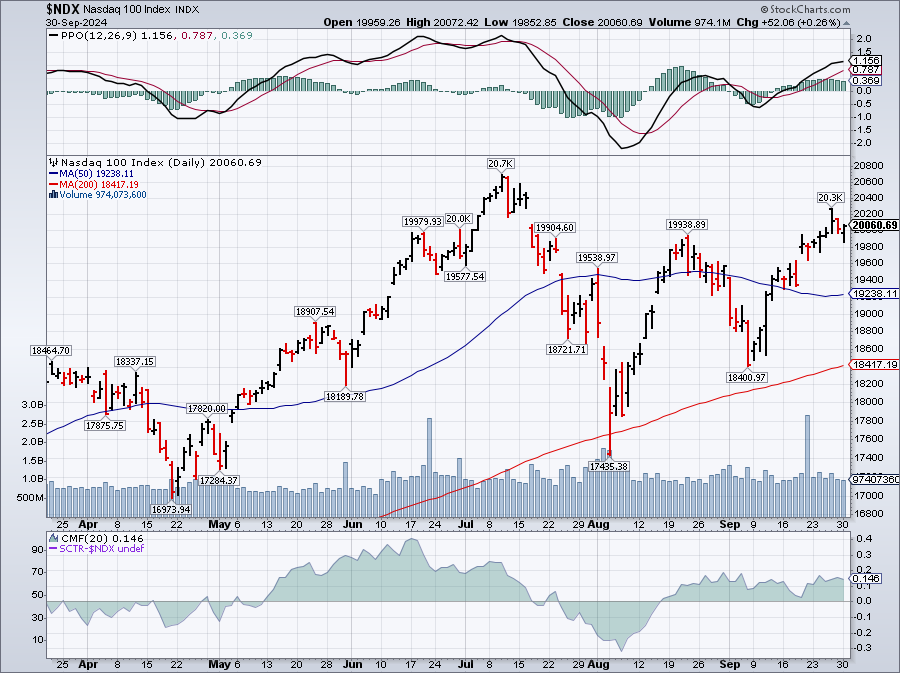Click the 19238.11 tag on the right axis
This screenshot has height=673, width=900.
(874, 294)
